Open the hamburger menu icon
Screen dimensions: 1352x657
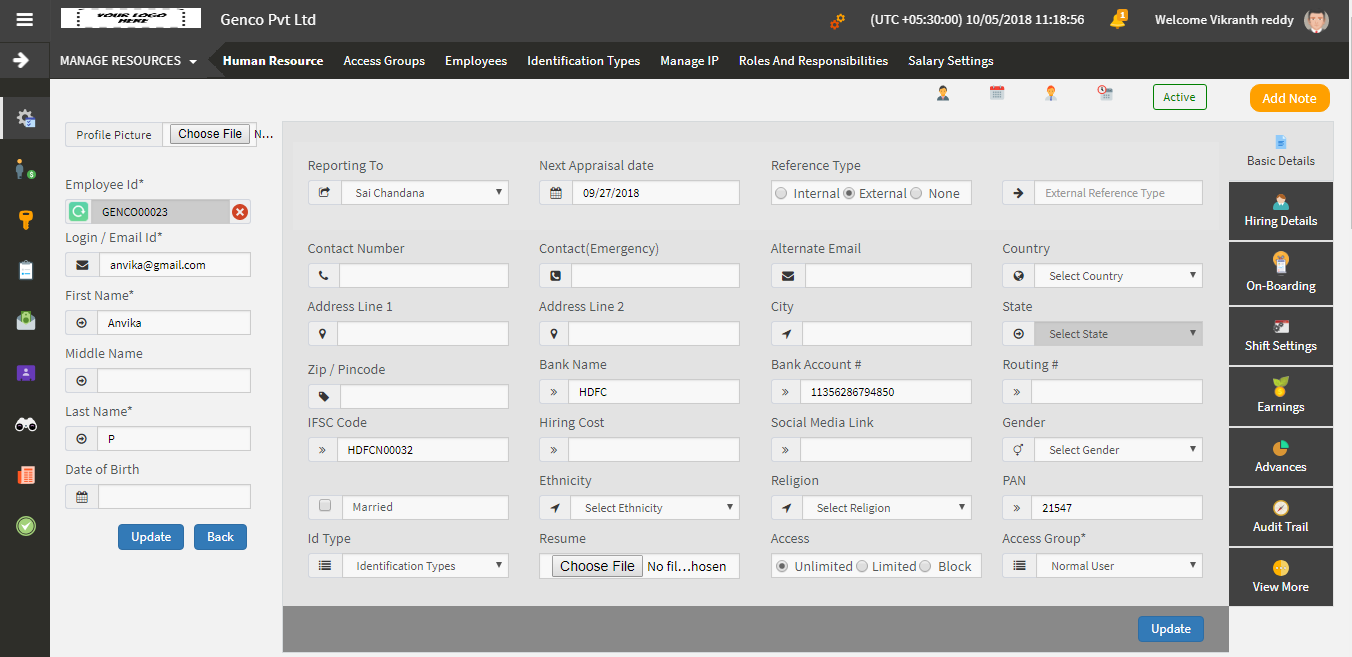(x=25, y=19)
